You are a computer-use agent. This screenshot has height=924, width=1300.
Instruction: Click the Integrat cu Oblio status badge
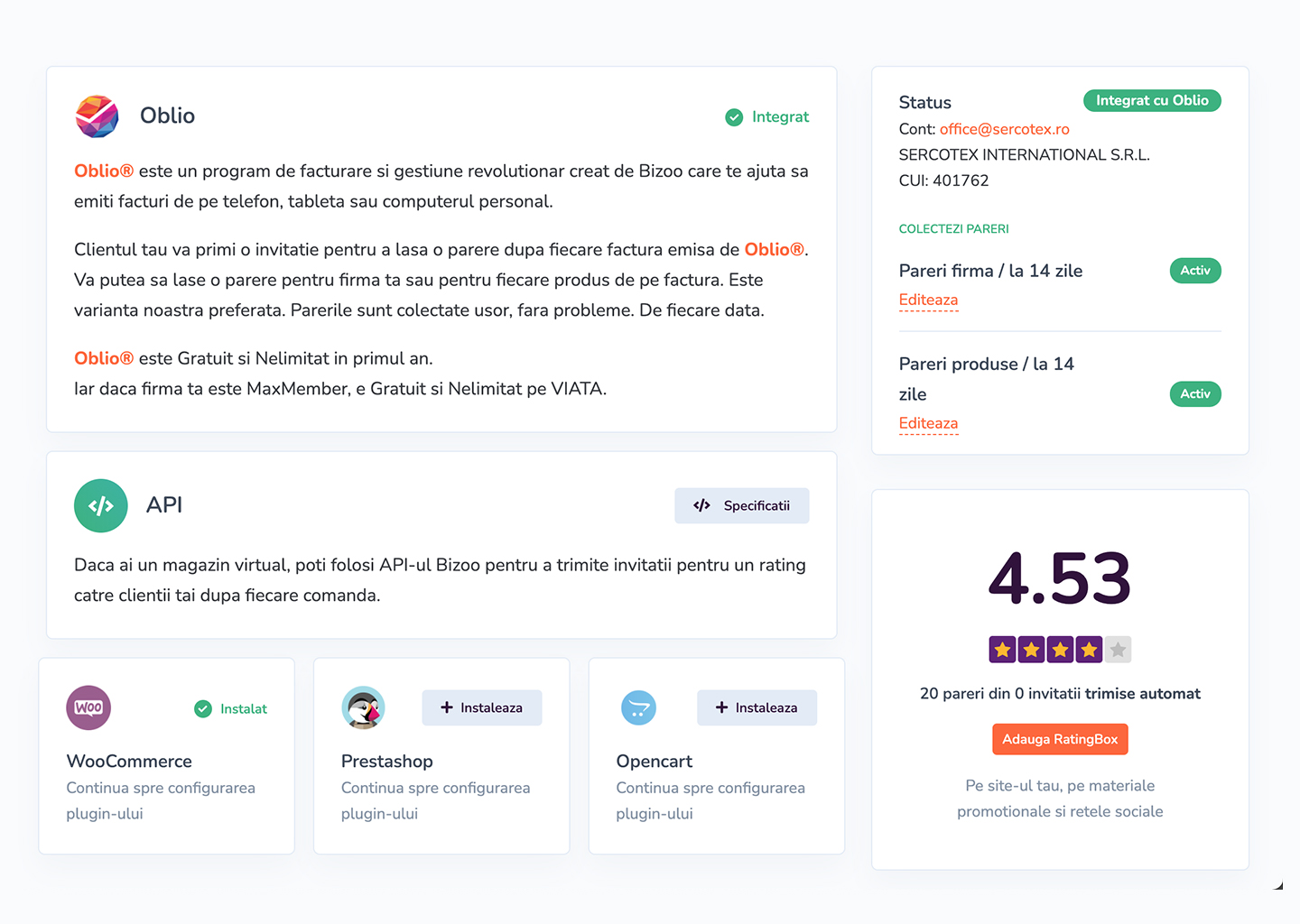click(1152, 100)
